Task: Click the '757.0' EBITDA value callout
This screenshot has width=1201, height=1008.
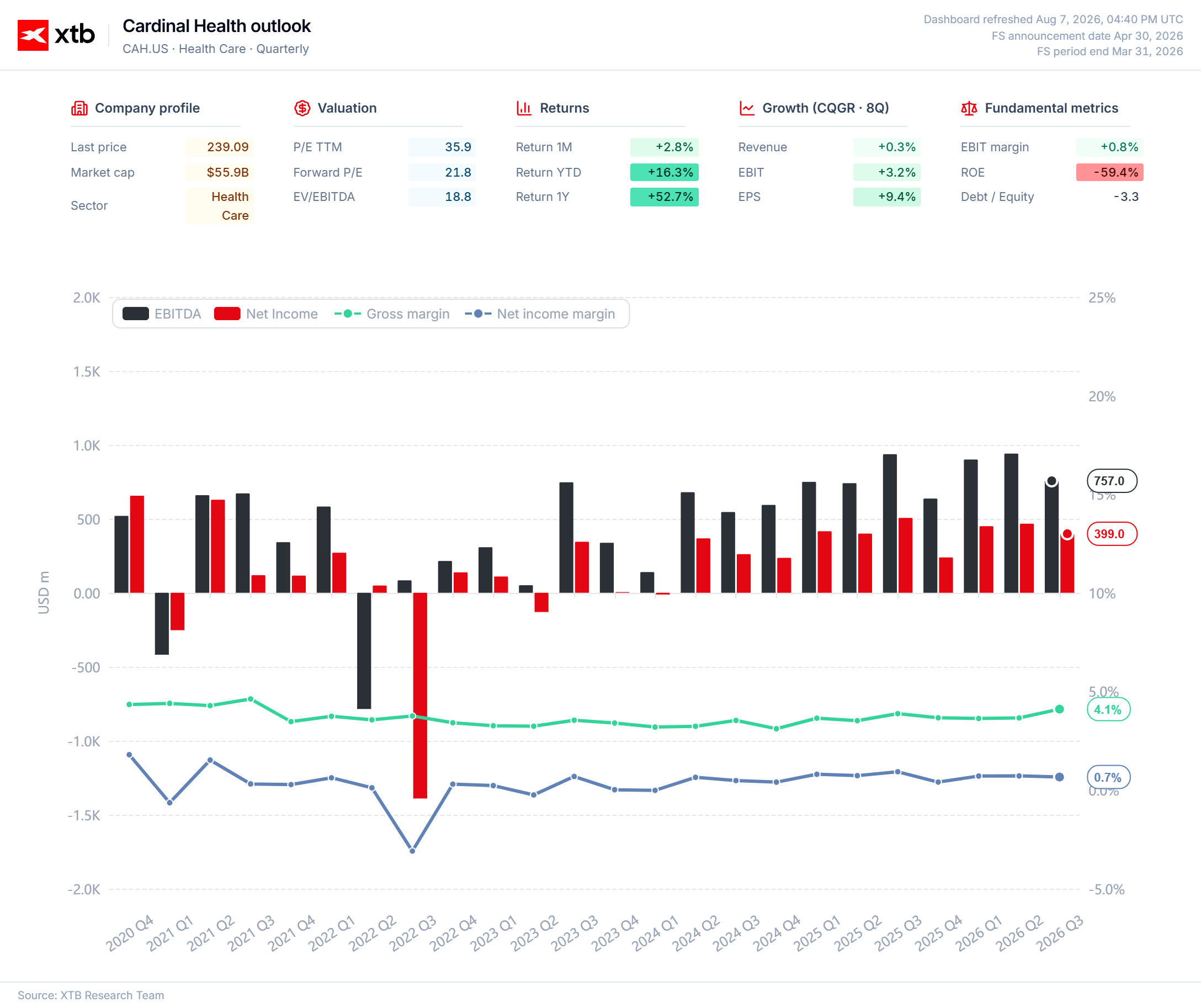Action: (1112, 481)
